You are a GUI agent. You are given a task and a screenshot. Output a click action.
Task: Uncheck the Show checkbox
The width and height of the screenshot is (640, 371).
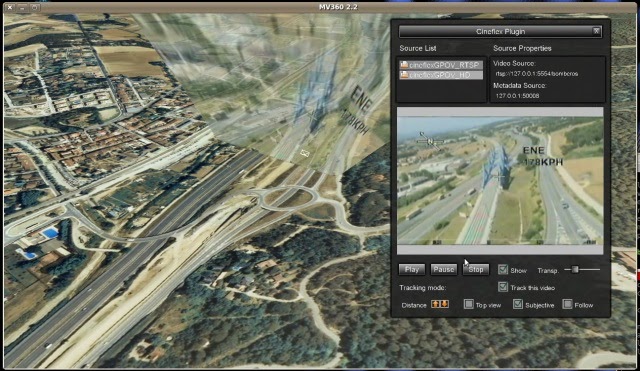click(x=503, y=269)
